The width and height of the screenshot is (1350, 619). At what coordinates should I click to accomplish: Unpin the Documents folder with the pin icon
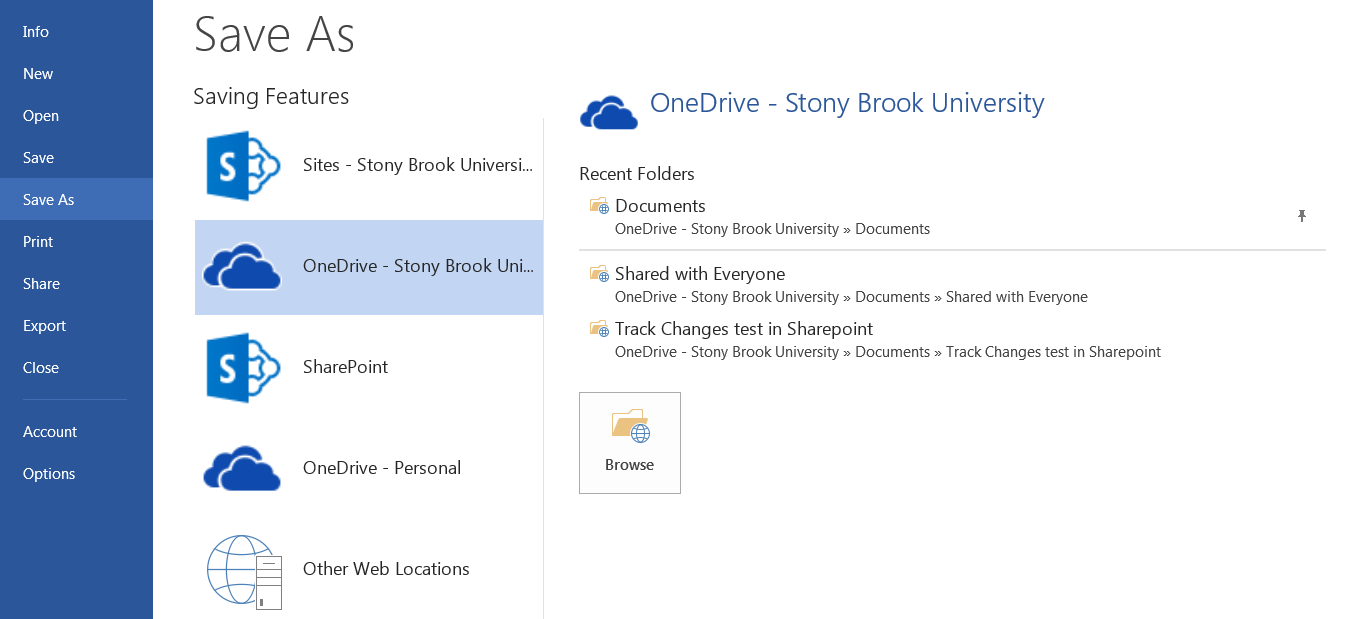coord(1302,216)
